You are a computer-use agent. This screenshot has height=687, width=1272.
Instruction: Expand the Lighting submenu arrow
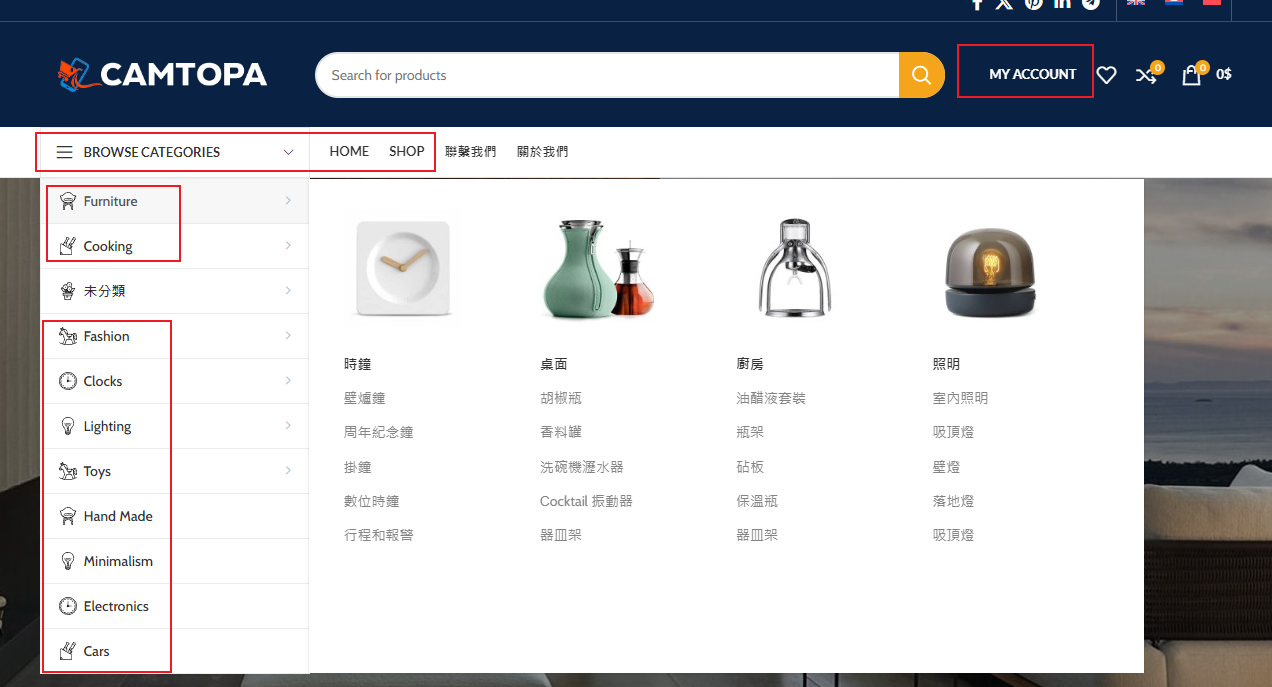click(x=288, y=426)
